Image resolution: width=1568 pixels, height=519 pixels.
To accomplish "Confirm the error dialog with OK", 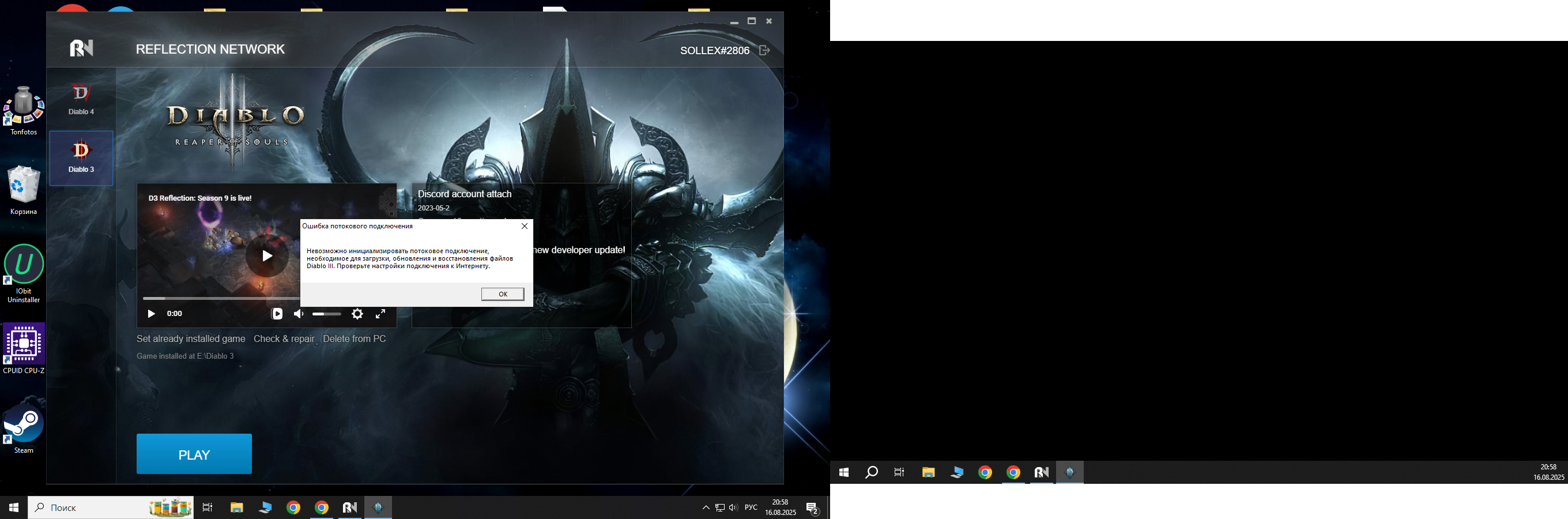I will coord(503,294).
